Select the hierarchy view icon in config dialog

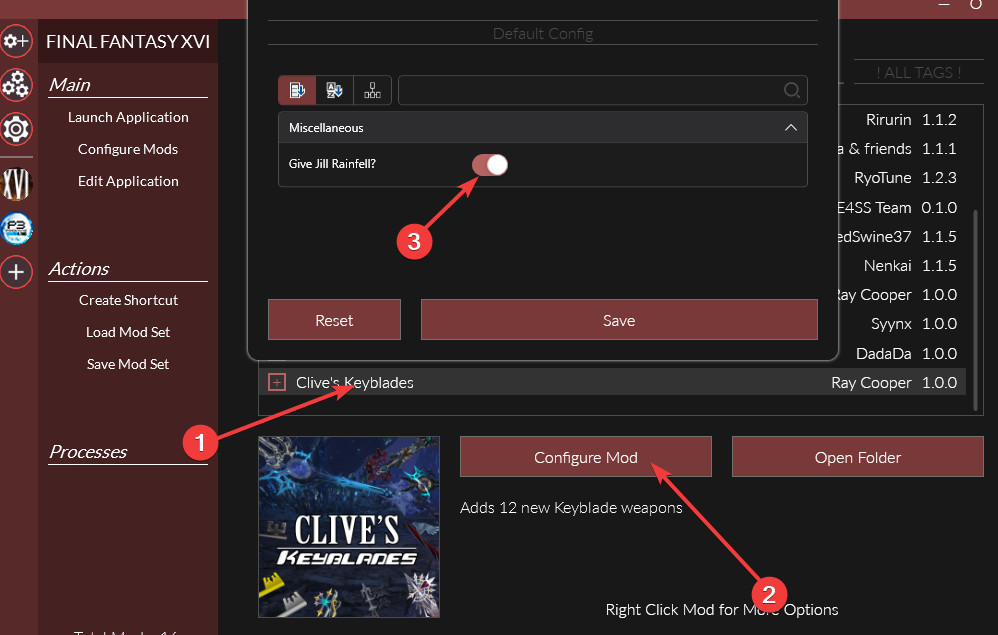click(372, 90)
